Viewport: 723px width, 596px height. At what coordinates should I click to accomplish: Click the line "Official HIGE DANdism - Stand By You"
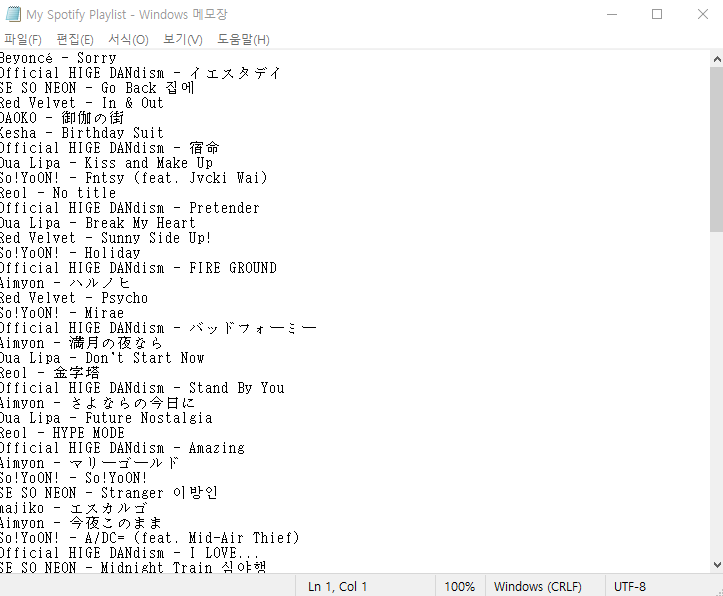point(142,388)
